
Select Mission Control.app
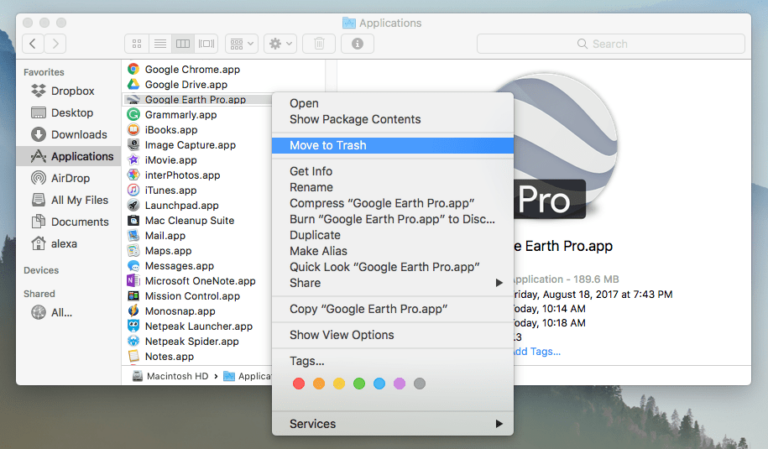click(192, 296)
